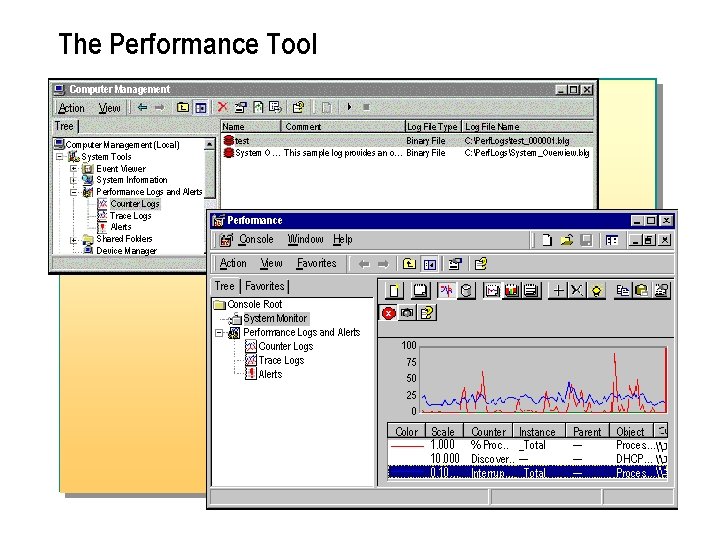
Task: Select highlighted Interrupts counter row with blue line
Action: click(527, 472)
